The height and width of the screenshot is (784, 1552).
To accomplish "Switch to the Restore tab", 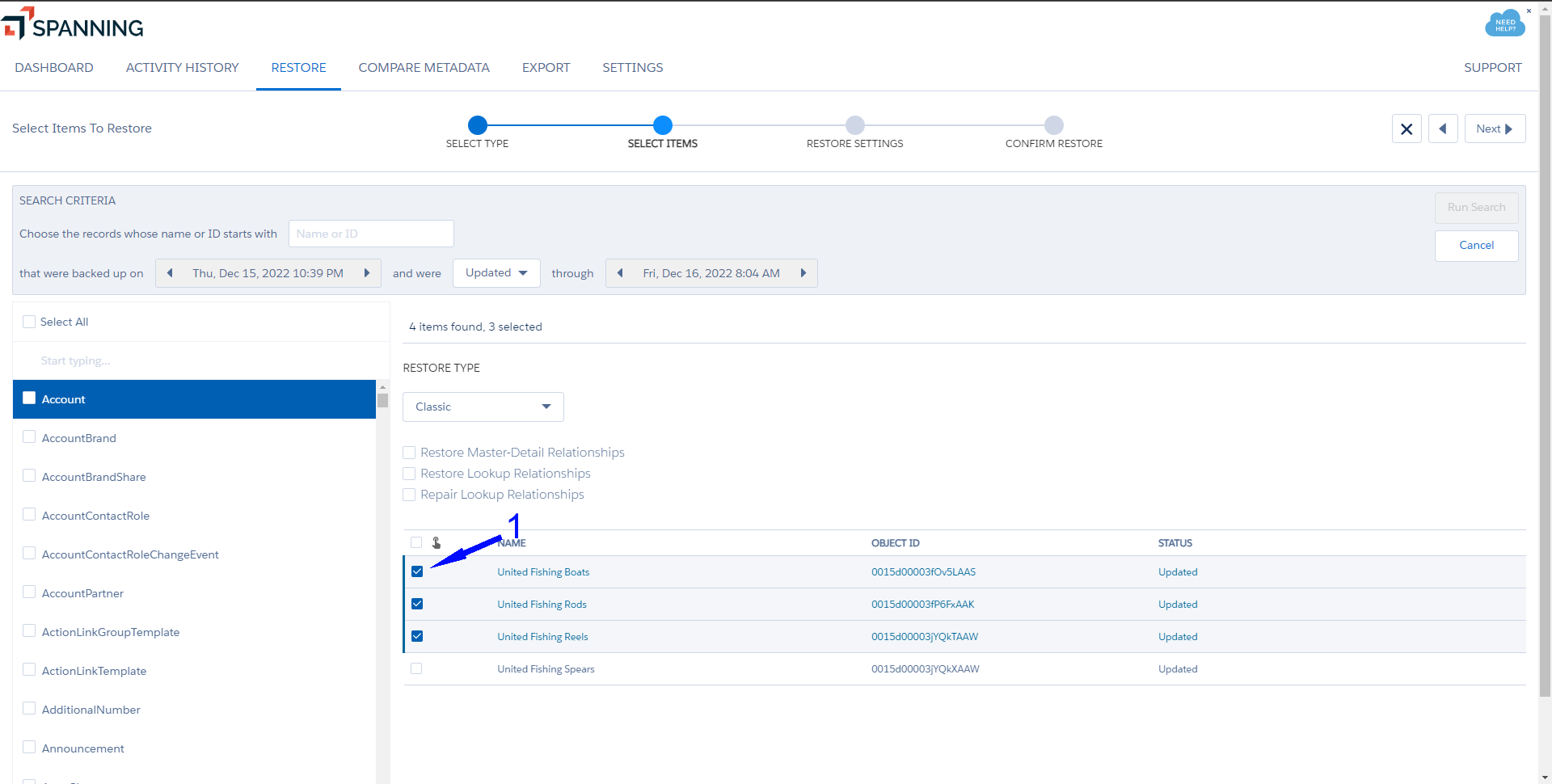I will (299, 68).
